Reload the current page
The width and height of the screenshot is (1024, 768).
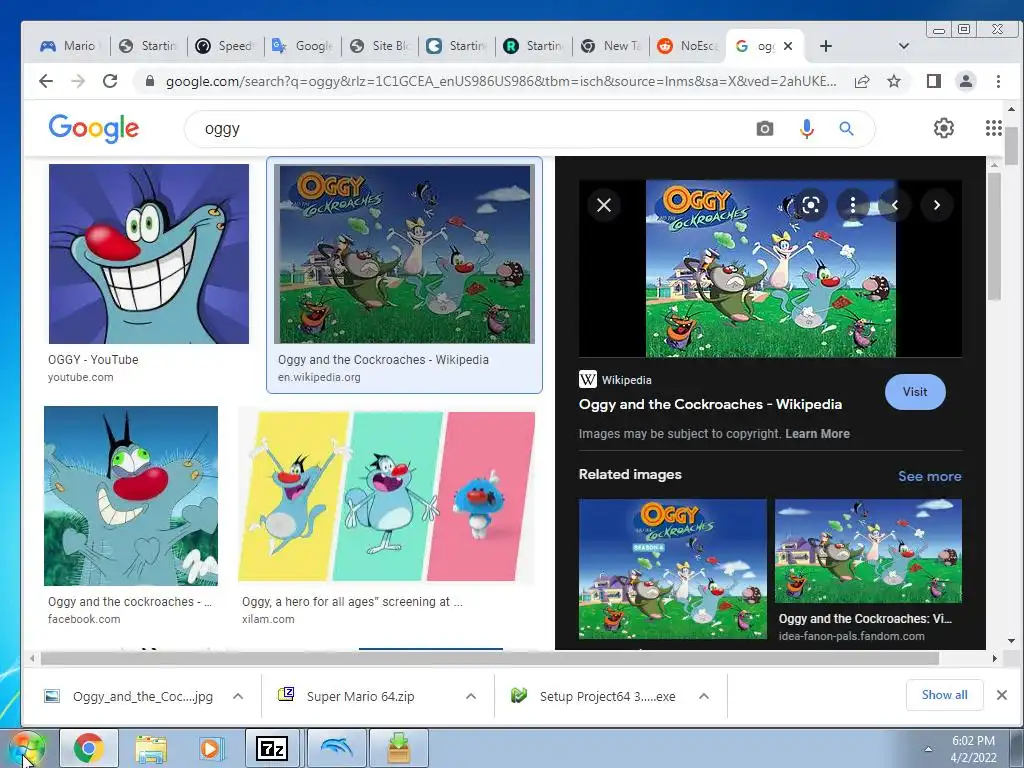pyautogui.click(x=110, y=81)
